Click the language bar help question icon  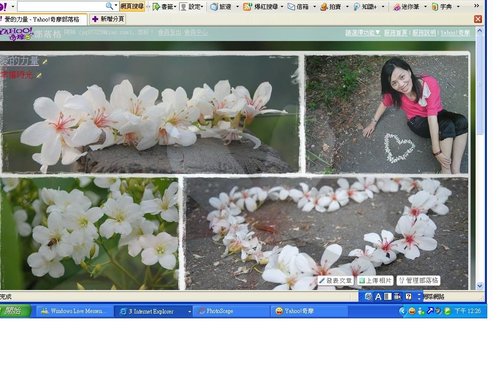[x=409, y=297]
